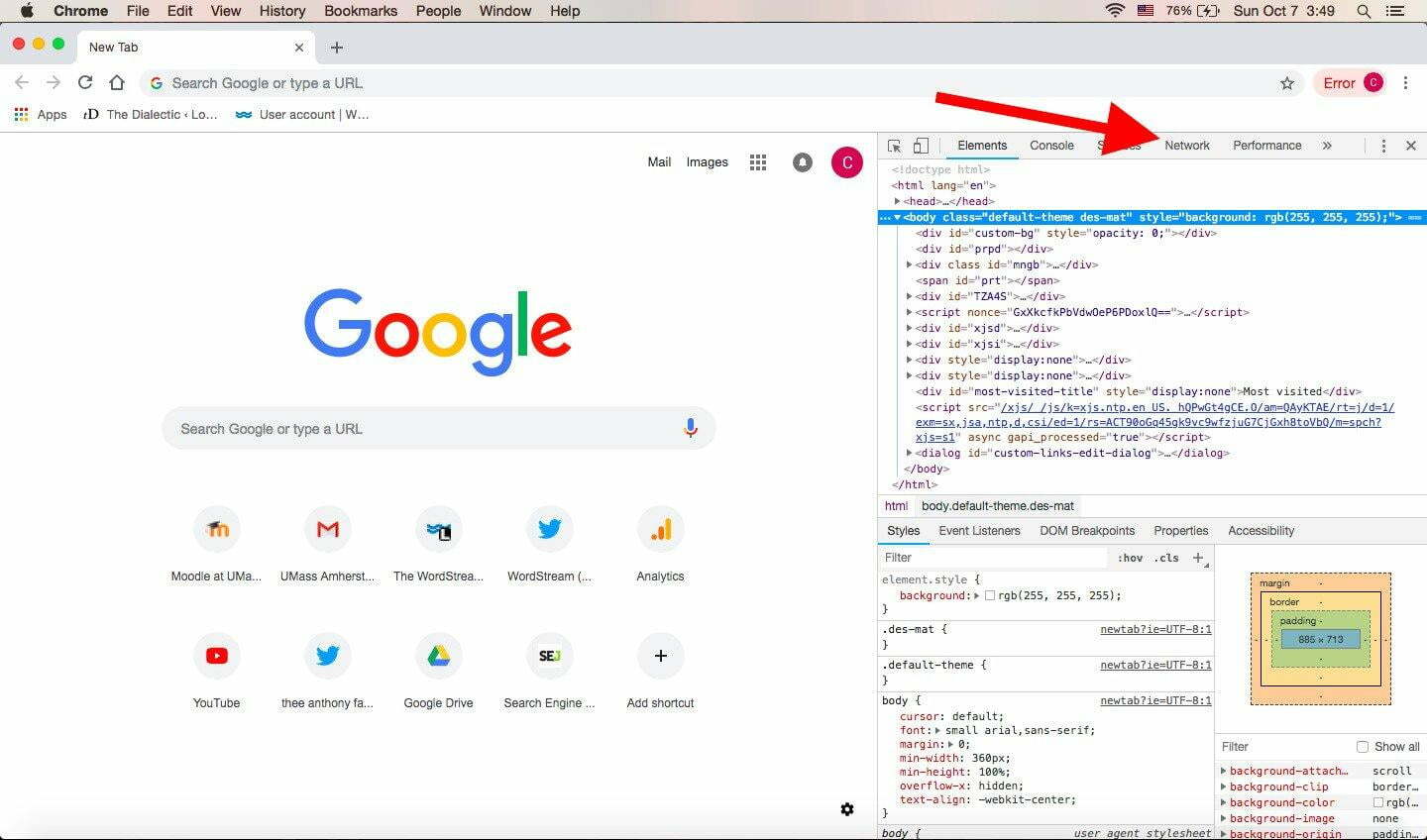Select the inspect element cursor icon
This screenshot has height=840, width=1427.
(895, 145)
